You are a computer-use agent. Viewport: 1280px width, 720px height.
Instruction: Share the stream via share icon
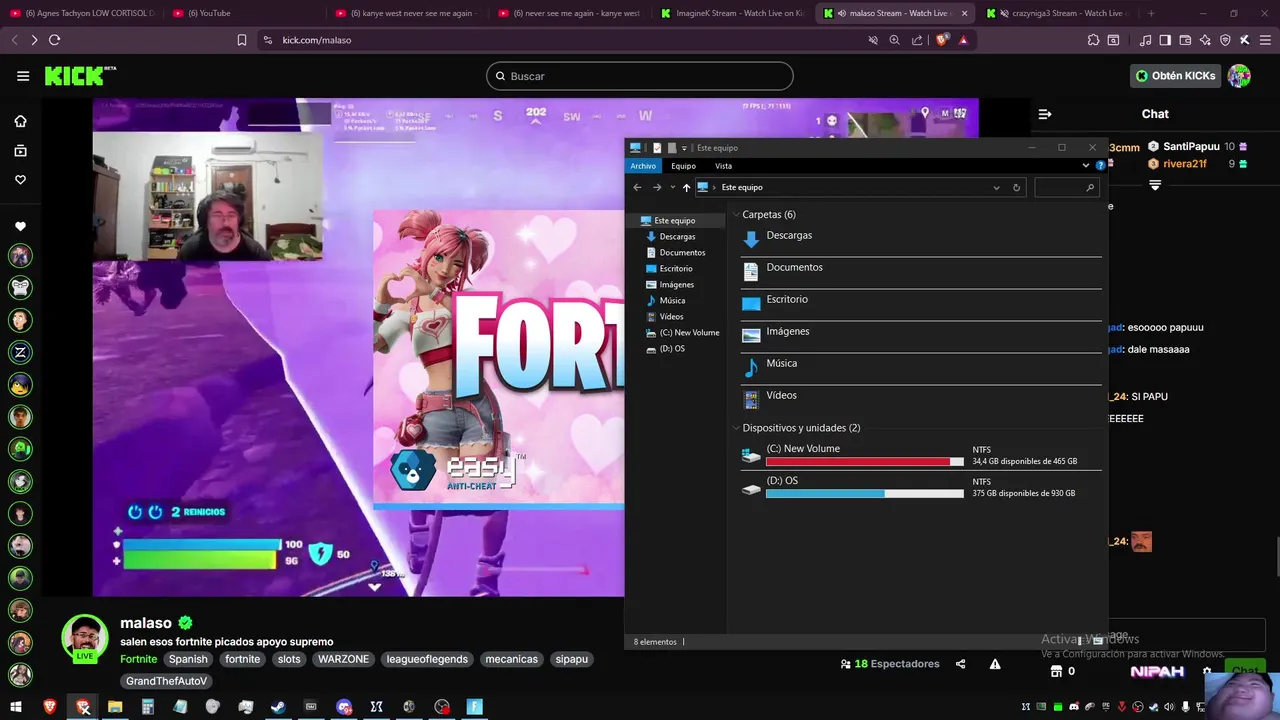coord(961,664)
